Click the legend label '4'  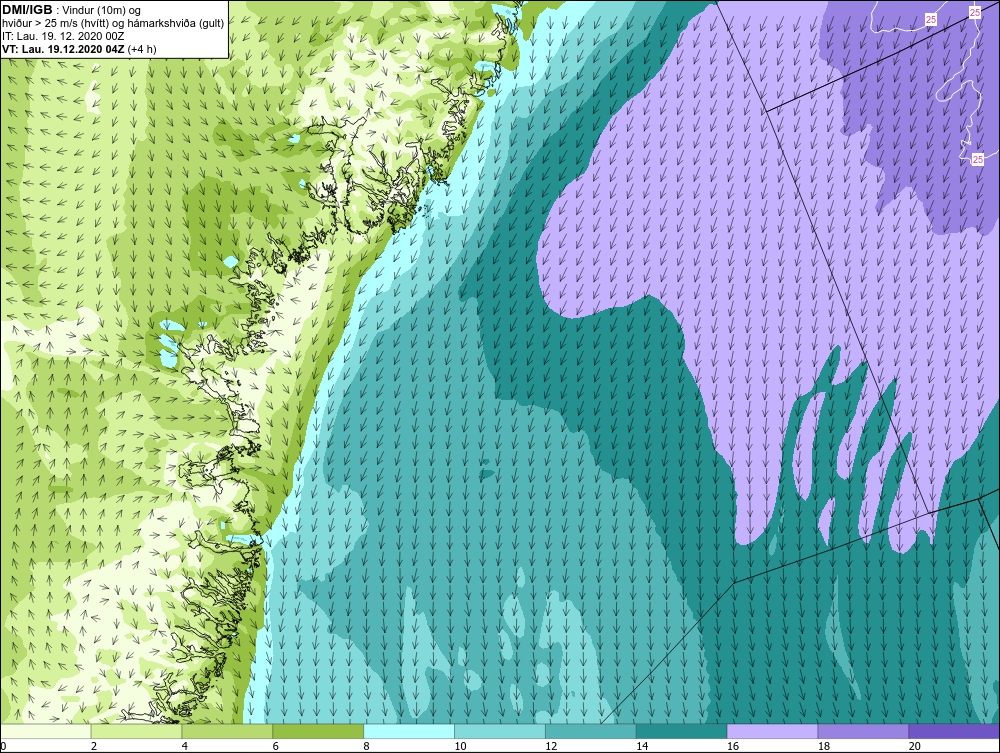tap(185, 746)
